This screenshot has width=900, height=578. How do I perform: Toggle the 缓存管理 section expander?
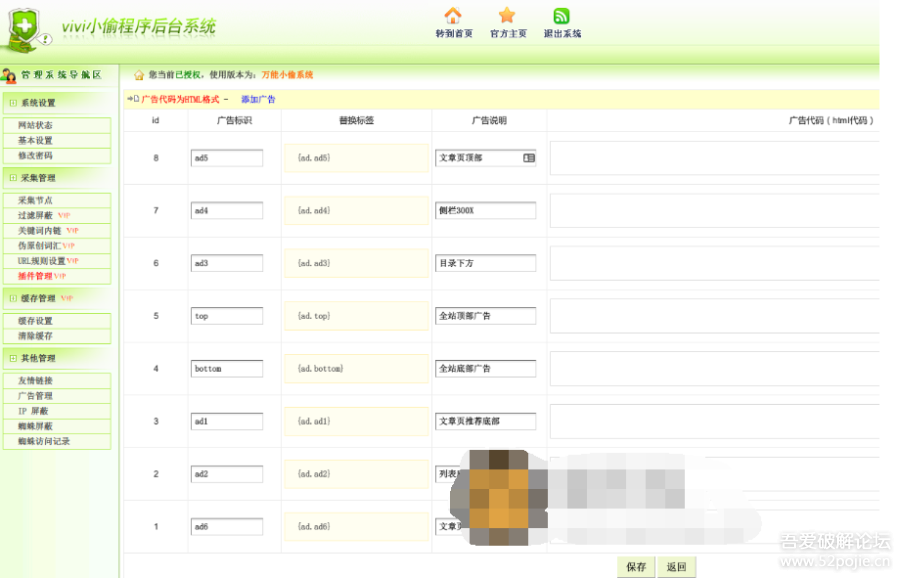pos(13,298)
